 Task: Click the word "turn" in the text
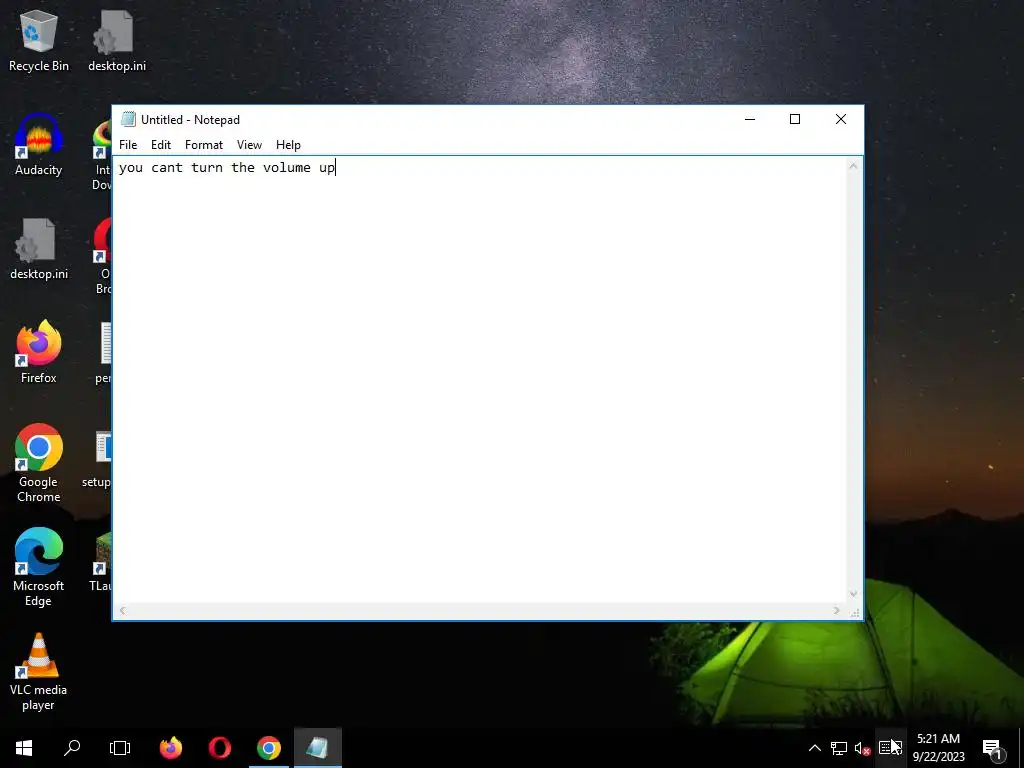(207, 168)
